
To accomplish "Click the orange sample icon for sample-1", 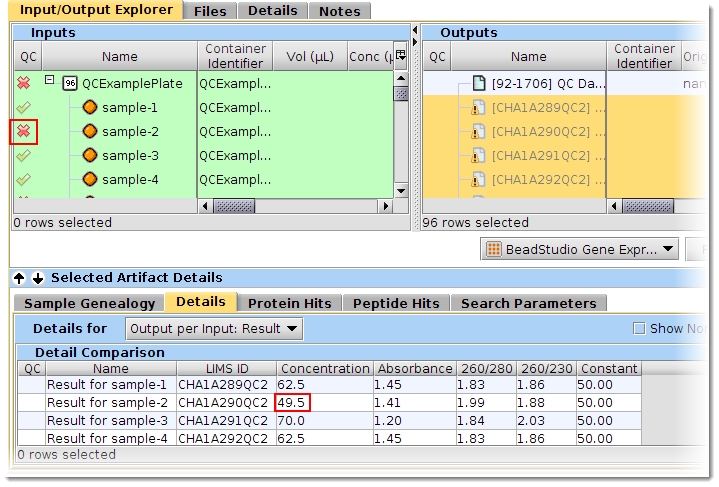I will click(90, 107).
